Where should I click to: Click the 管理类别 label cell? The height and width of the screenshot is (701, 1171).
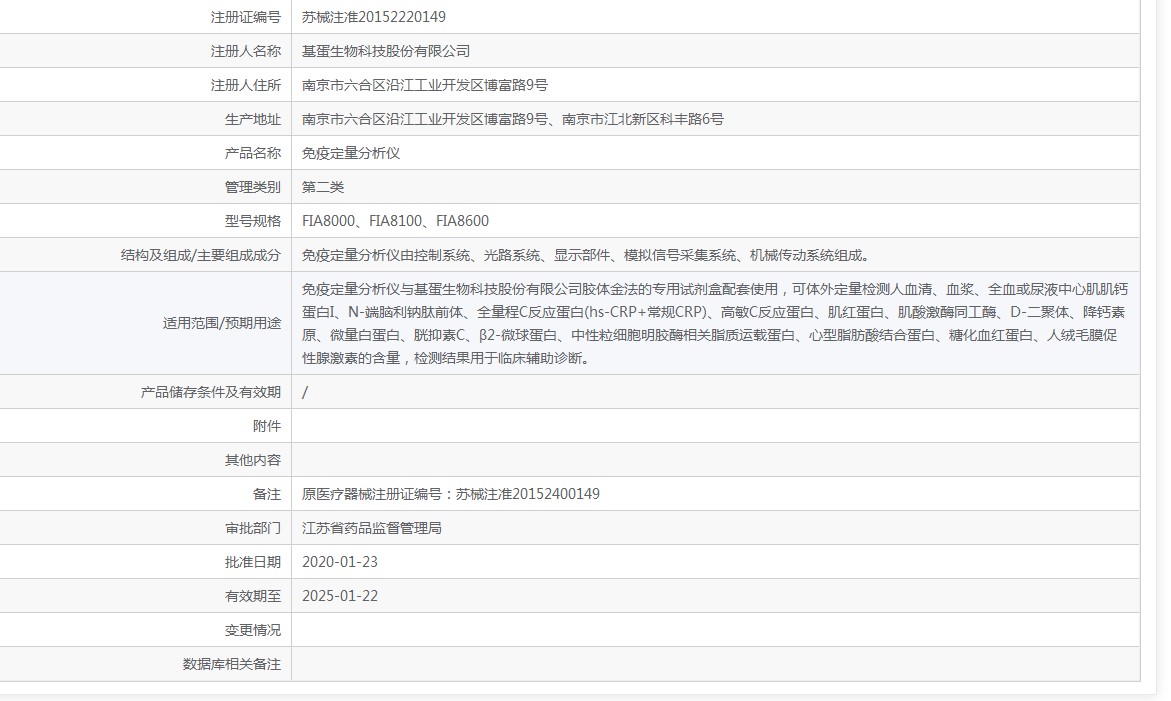253,187
